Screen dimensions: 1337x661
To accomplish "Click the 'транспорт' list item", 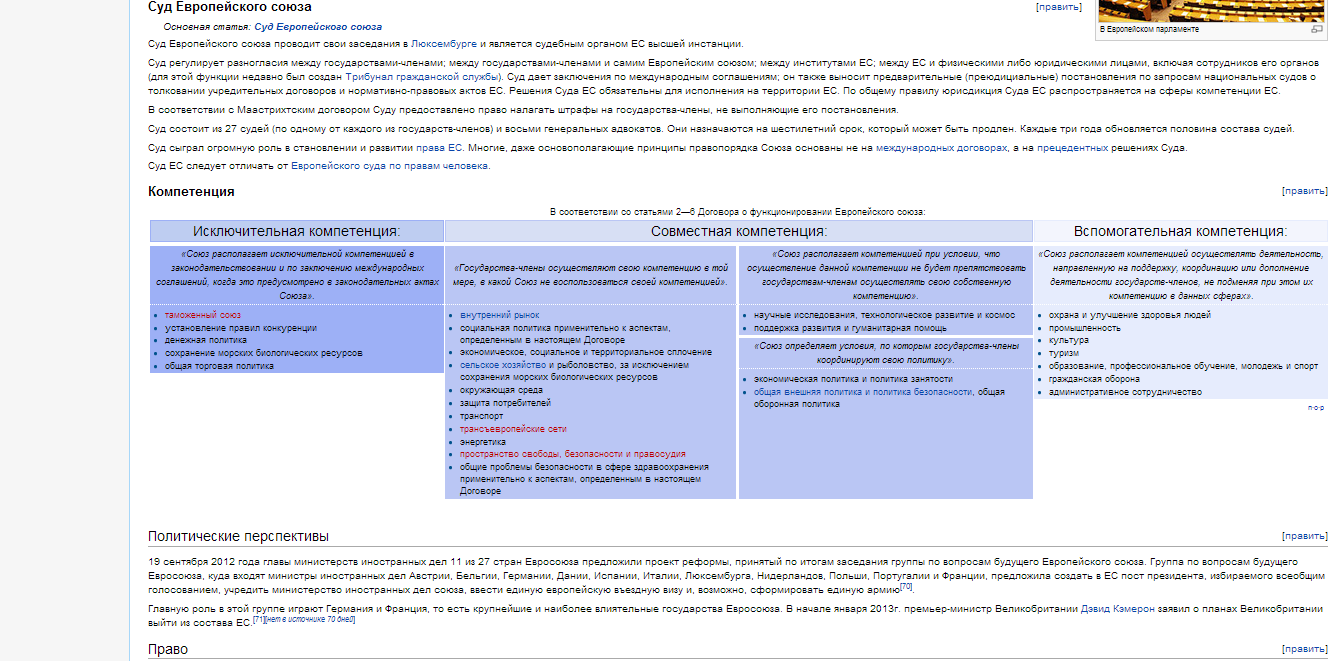I will tap(482, 416).
